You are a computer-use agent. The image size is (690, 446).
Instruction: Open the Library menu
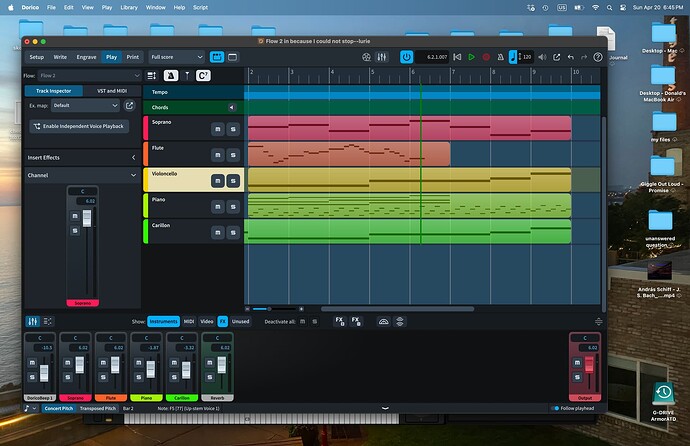[129, 7]
